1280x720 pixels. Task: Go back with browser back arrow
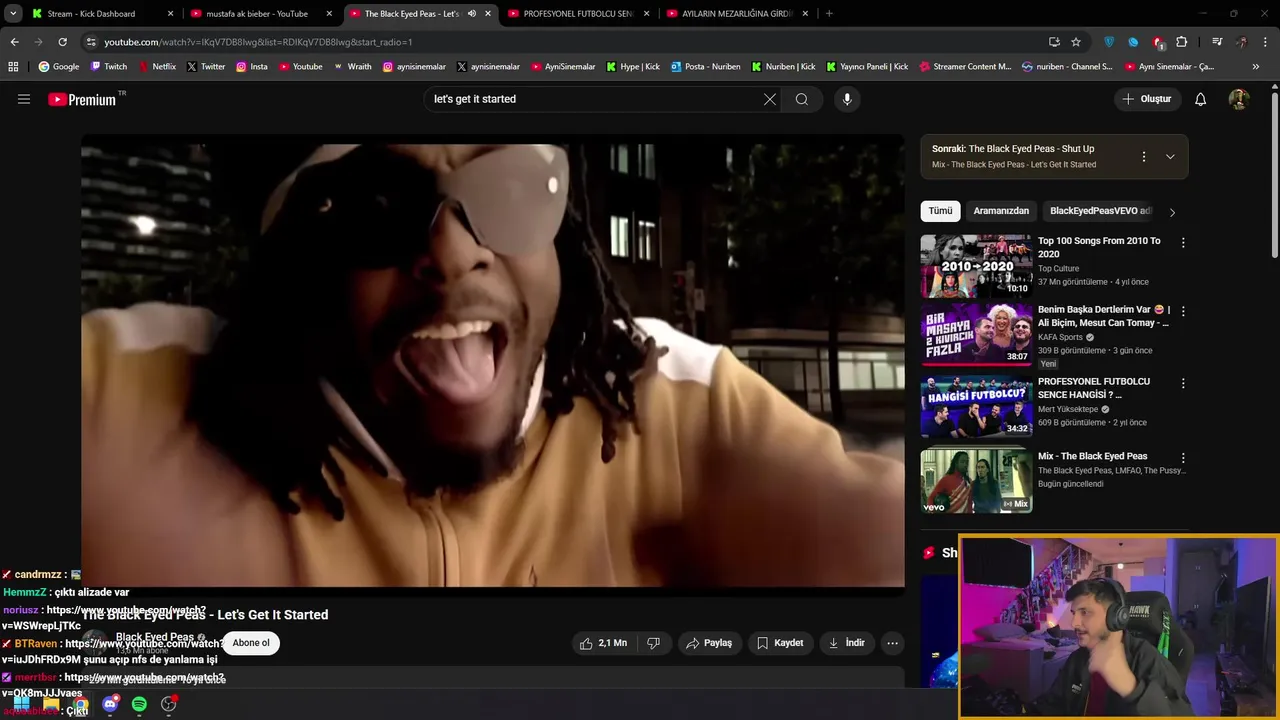click(14, 42)
